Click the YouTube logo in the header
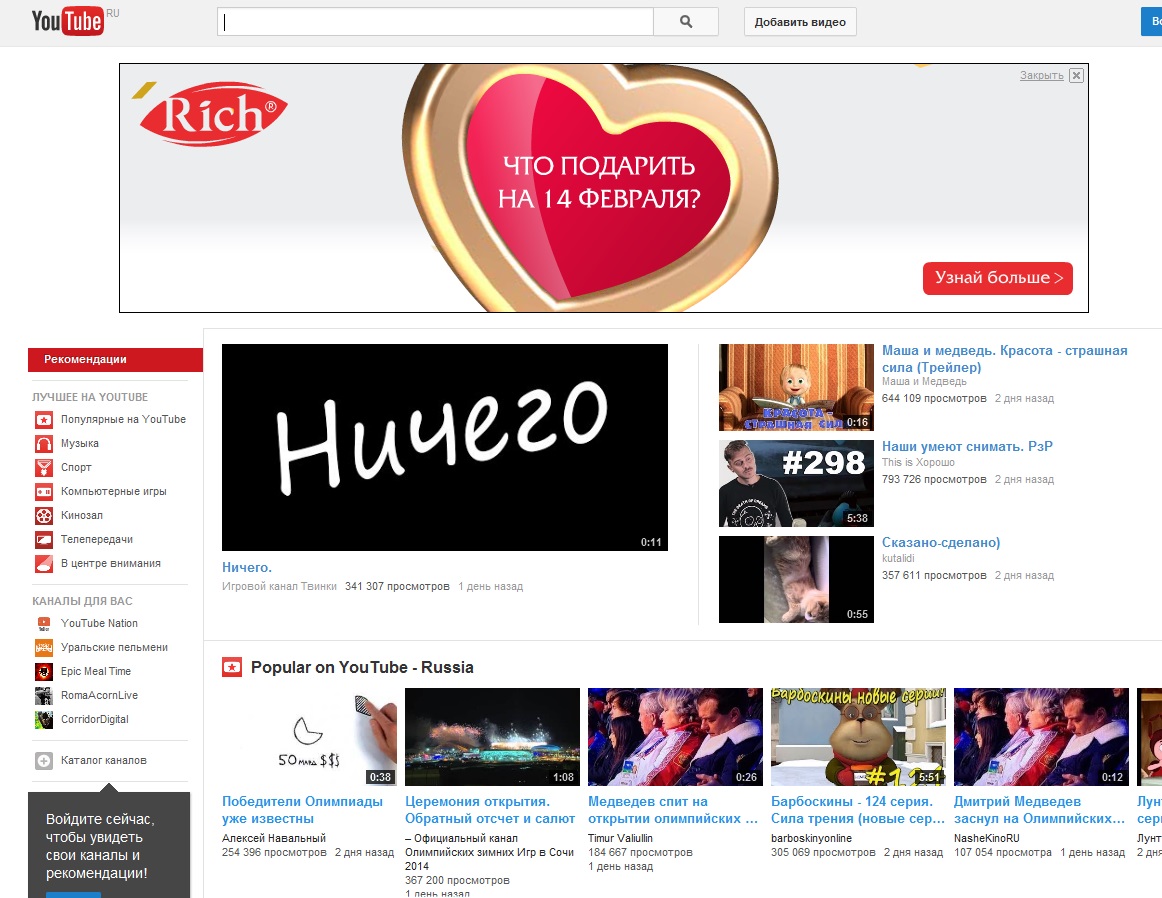This screenshot has height=898, width=1162. (68, 22)
